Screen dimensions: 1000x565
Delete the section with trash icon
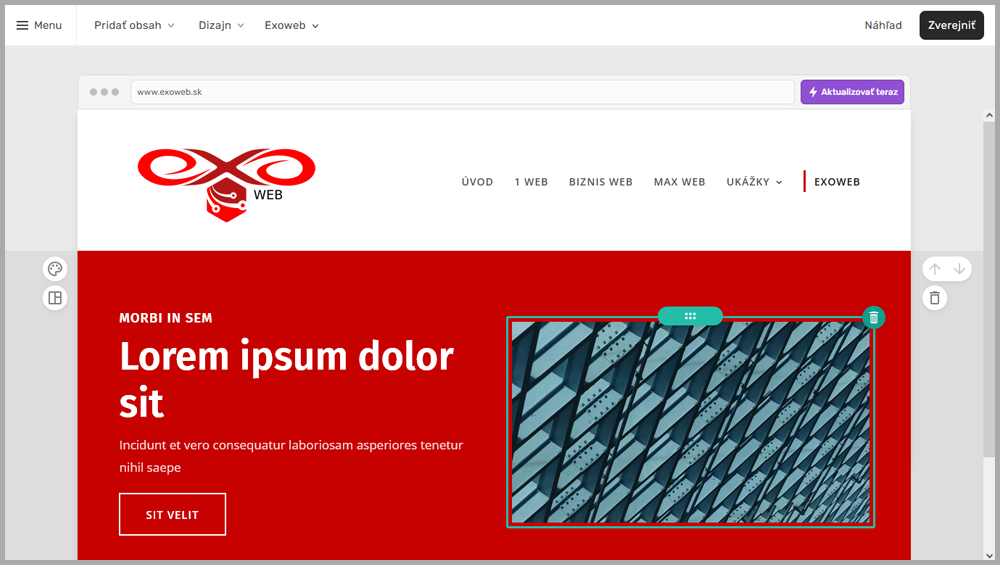(935, 298)
